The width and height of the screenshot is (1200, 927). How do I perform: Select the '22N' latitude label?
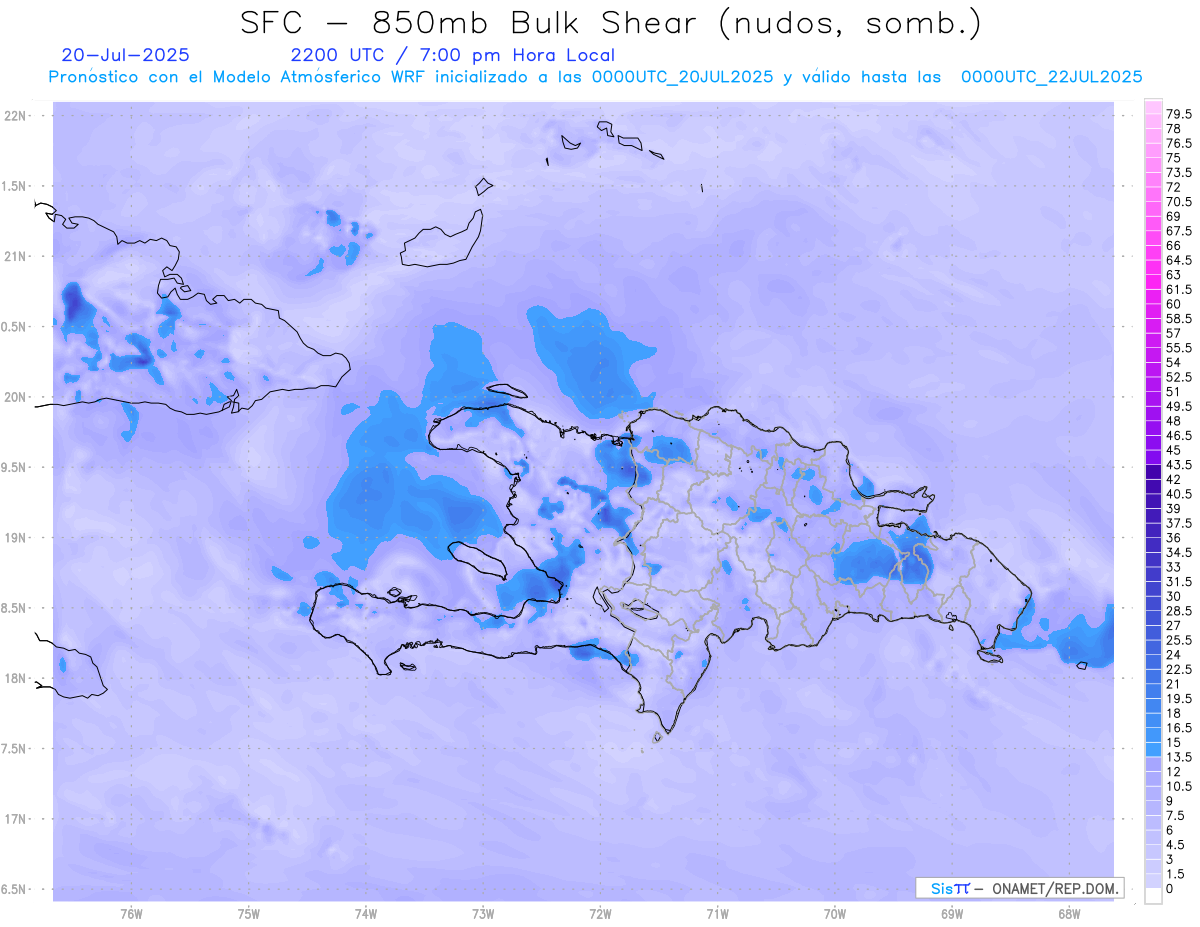[15, 116]
